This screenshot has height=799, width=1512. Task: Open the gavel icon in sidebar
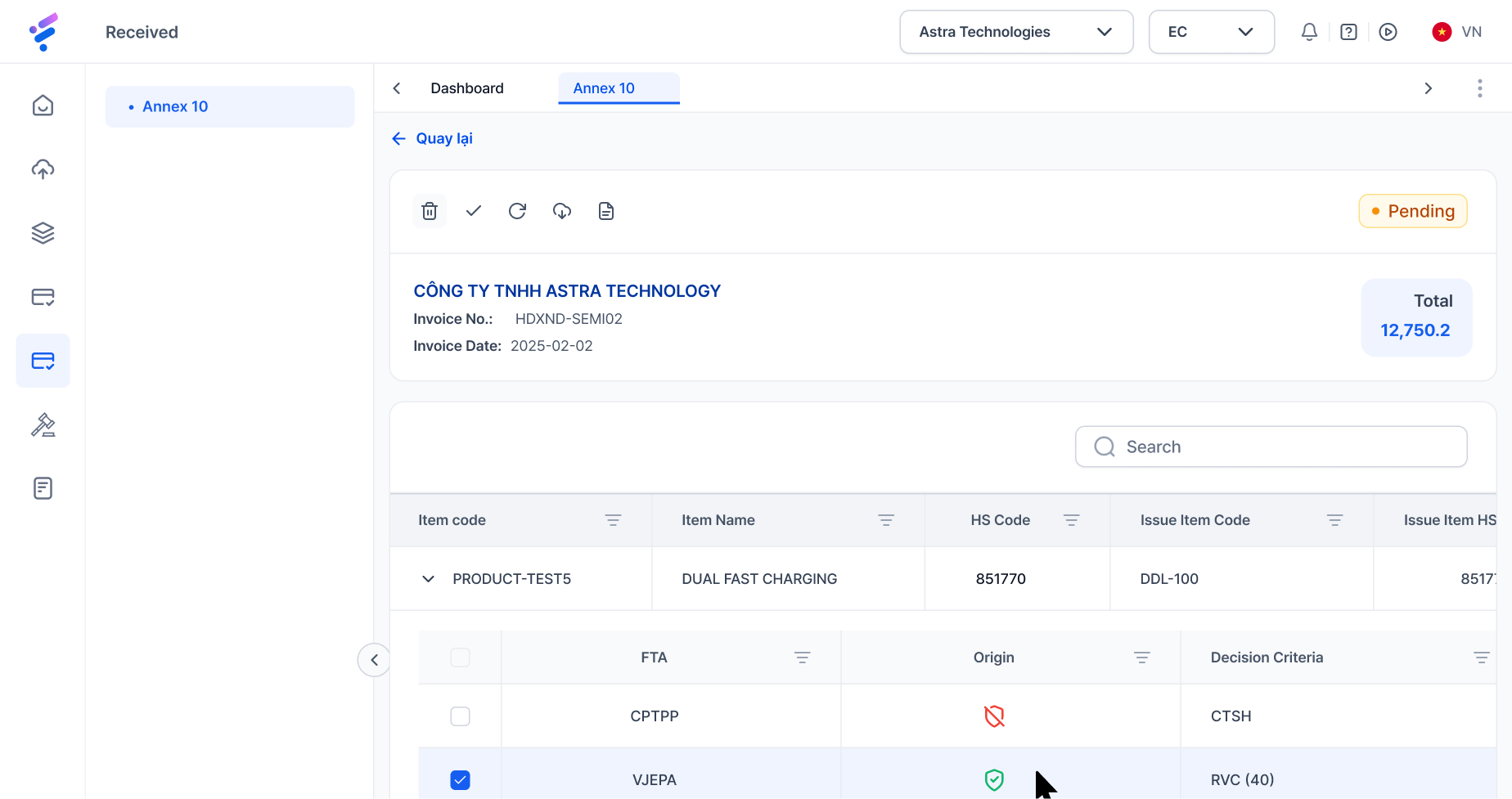click(x=43, y=424)
